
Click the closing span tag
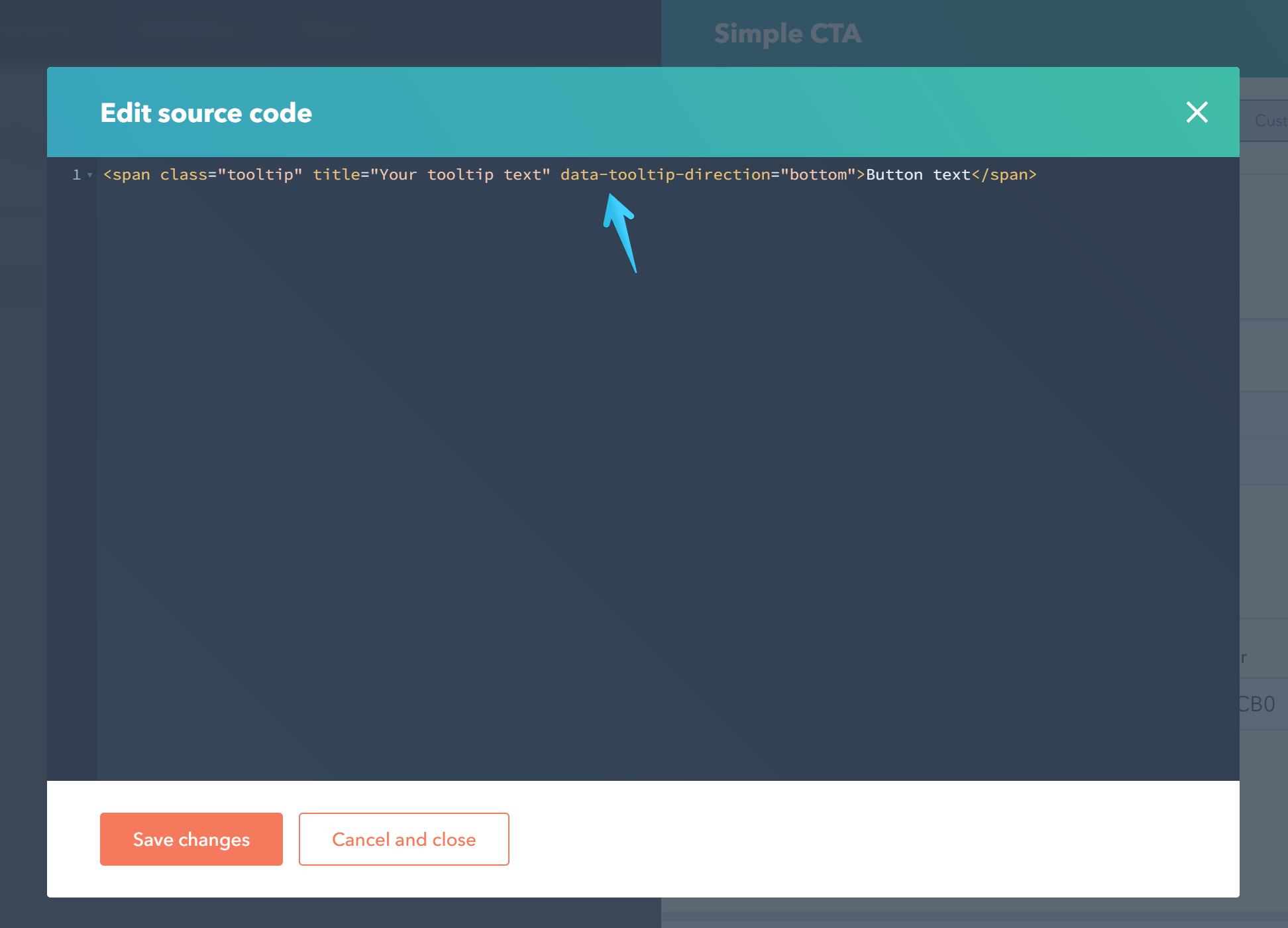[x=1004, y=175]
